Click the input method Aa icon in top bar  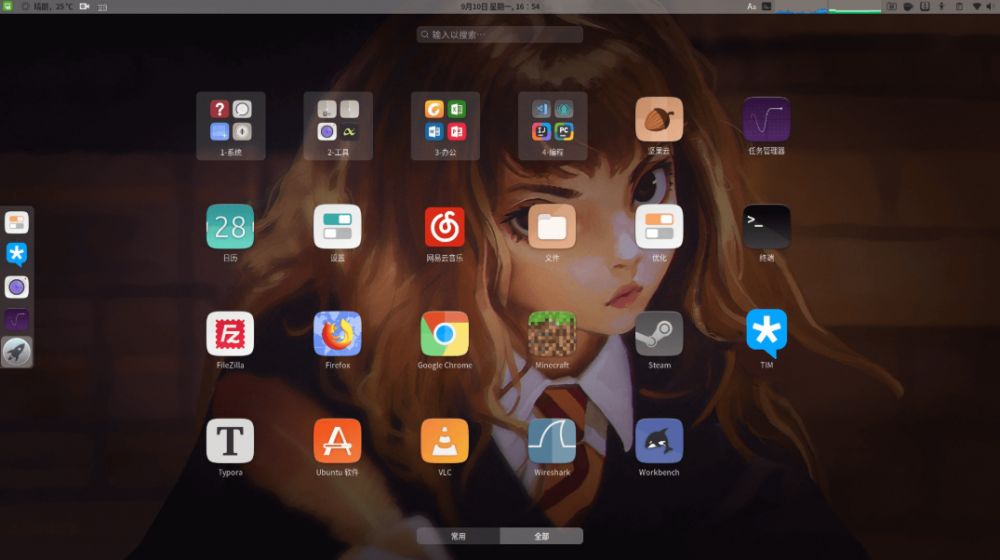click(751, 6)
